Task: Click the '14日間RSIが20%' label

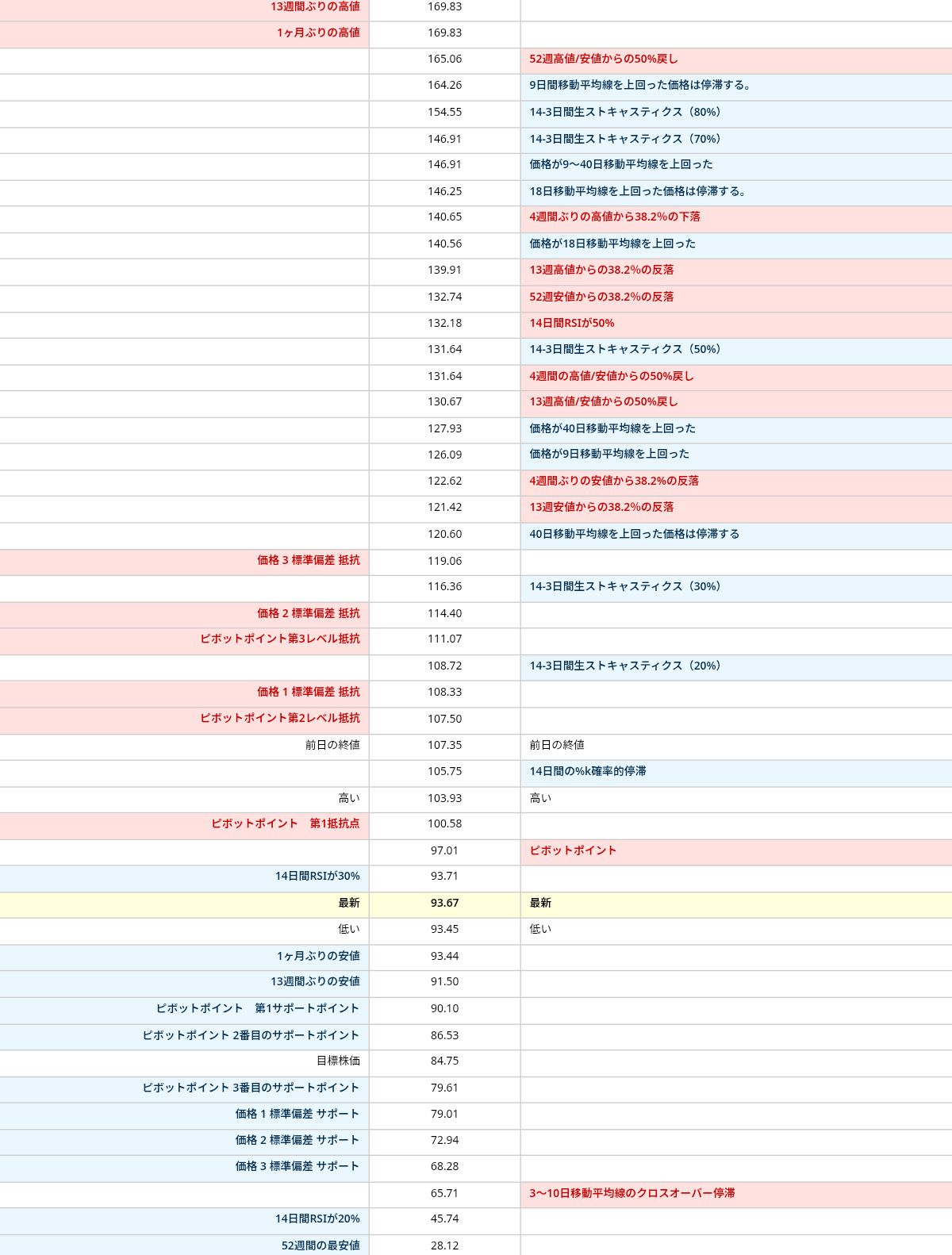Action: point(317,1219)
